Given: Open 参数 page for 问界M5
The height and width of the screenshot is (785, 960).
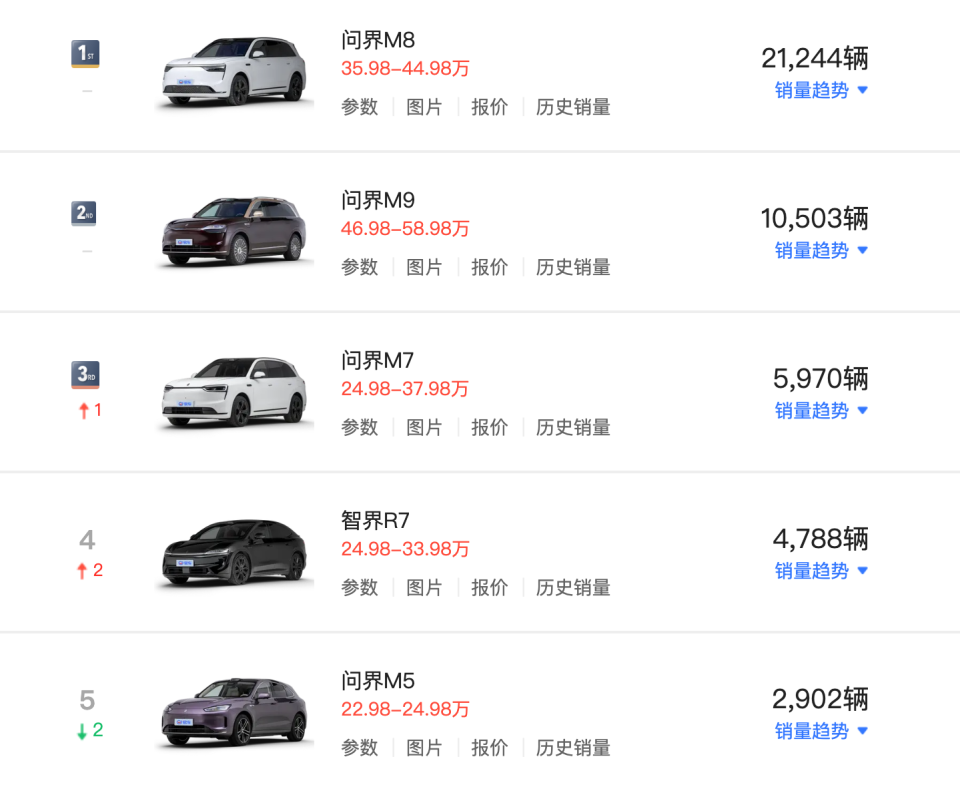Looking at the screenshot, I should coord(359,747).
